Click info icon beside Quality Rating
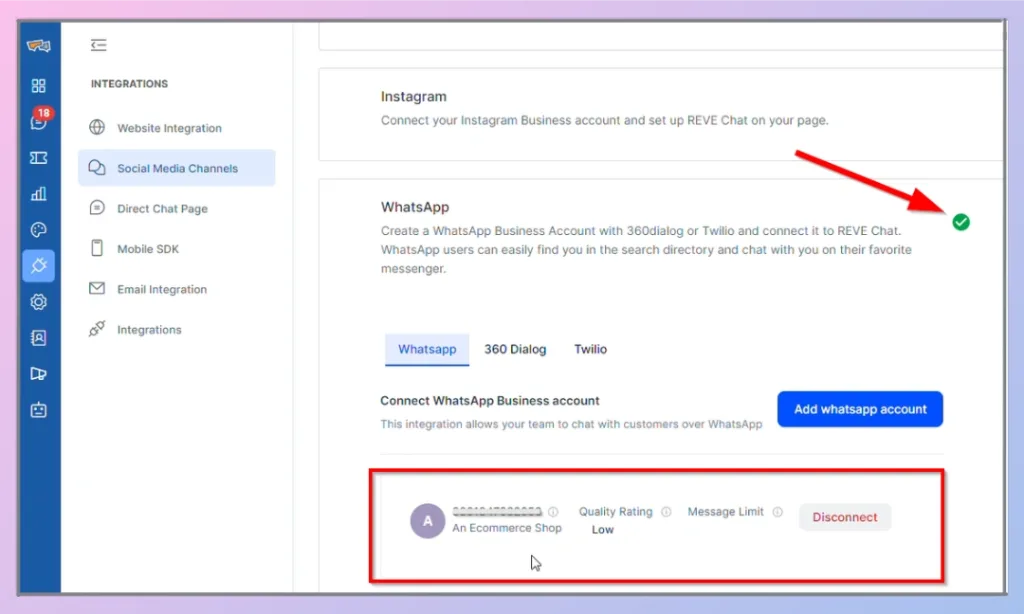Image resolution: width=1024 pixels, height=614 pixels. point(666,512)
